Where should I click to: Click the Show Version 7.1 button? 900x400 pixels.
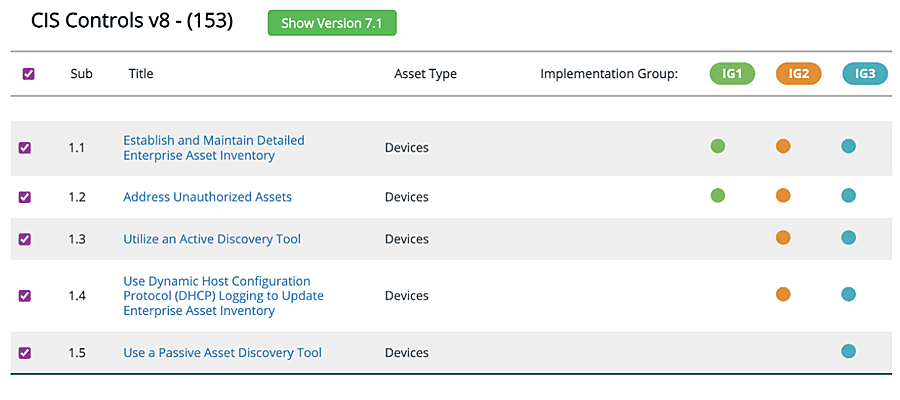[x=332, y=24]
